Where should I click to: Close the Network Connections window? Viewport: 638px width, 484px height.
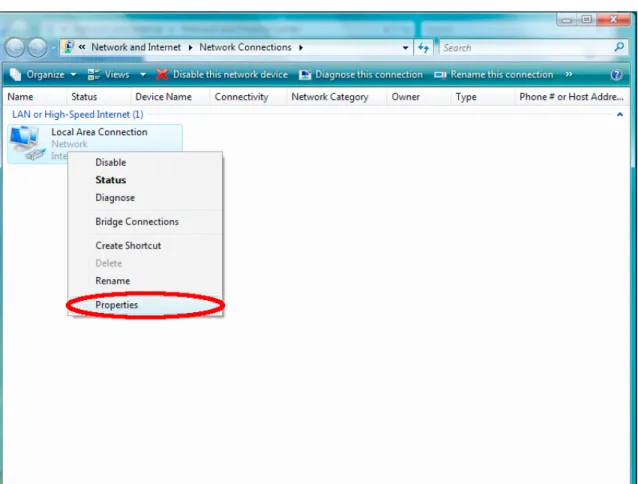613,19
